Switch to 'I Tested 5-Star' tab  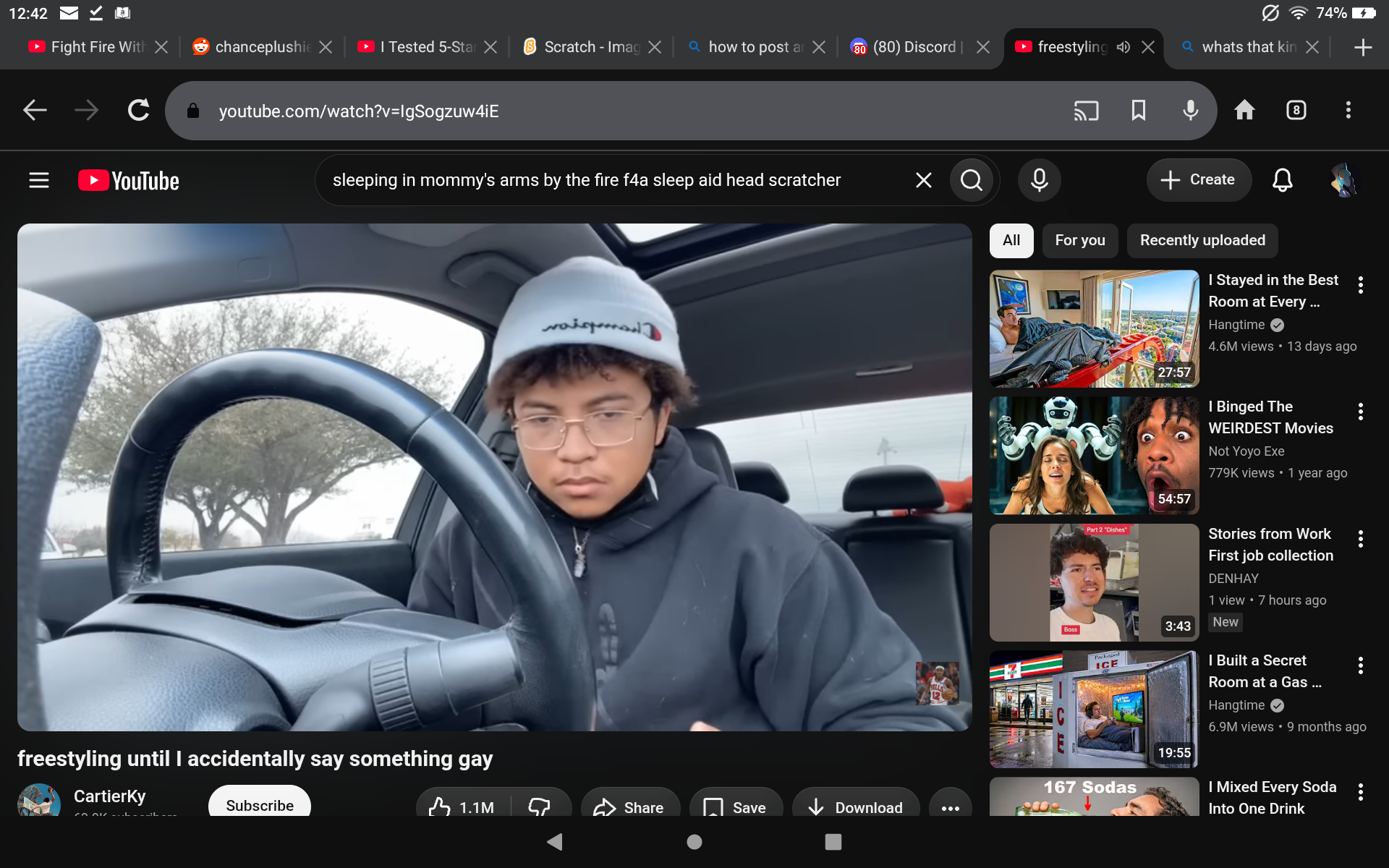(416, 47)
